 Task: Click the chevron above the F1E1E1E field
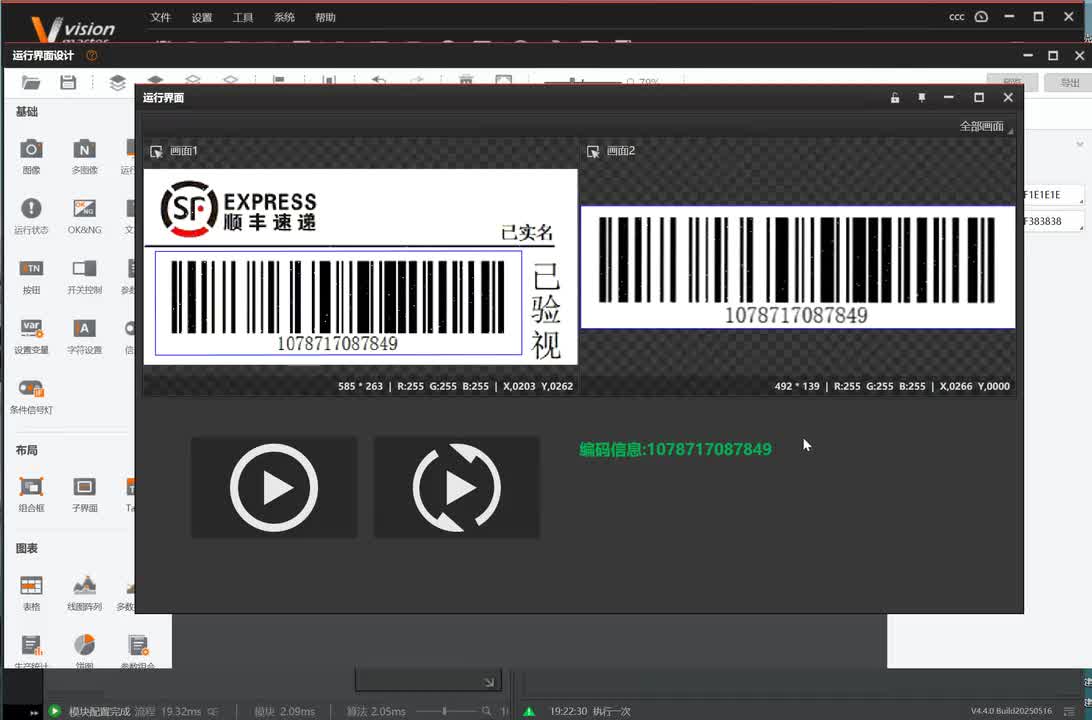tap(1079, 144)
